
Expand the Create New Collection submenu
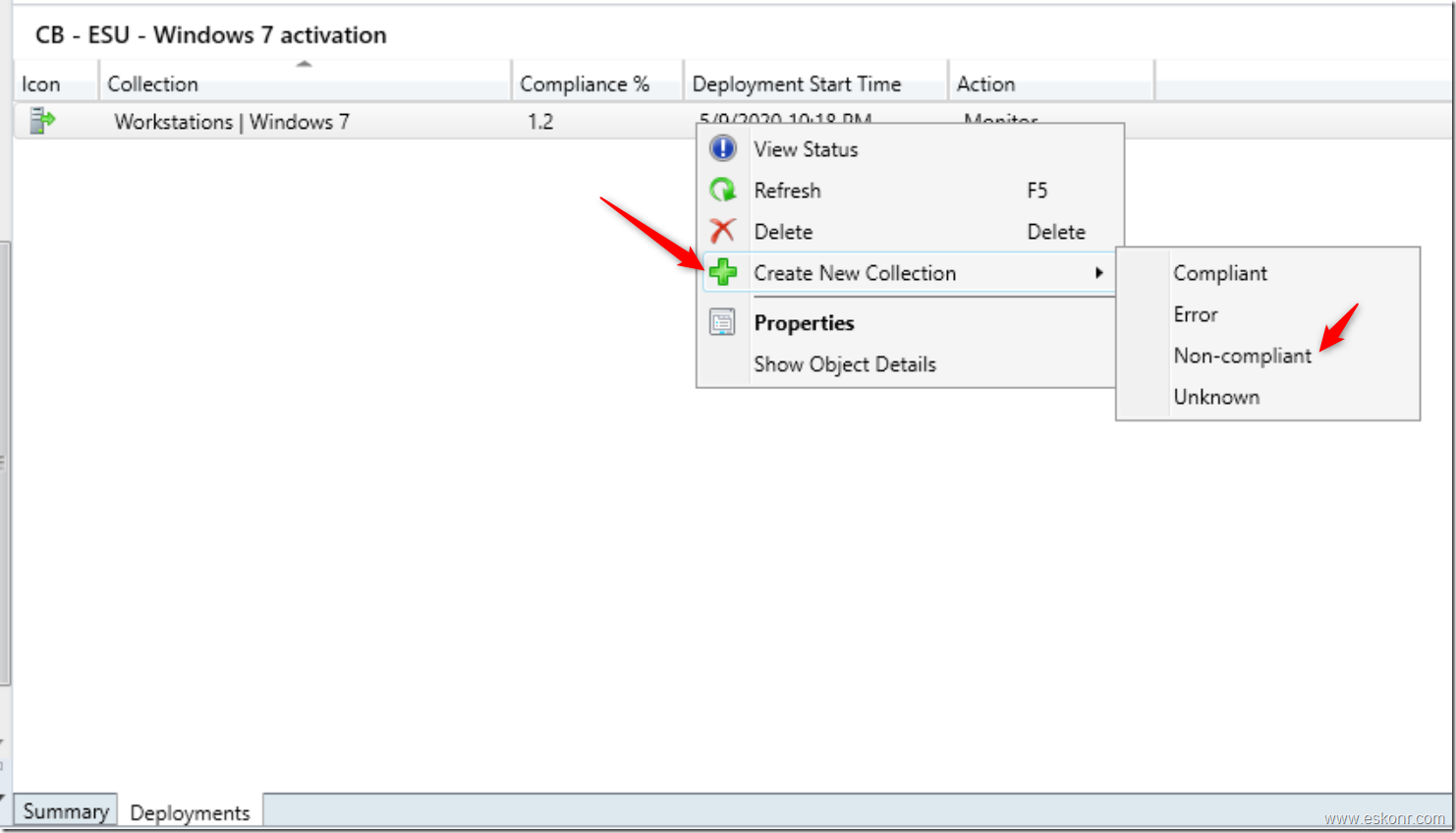point(854,273)
